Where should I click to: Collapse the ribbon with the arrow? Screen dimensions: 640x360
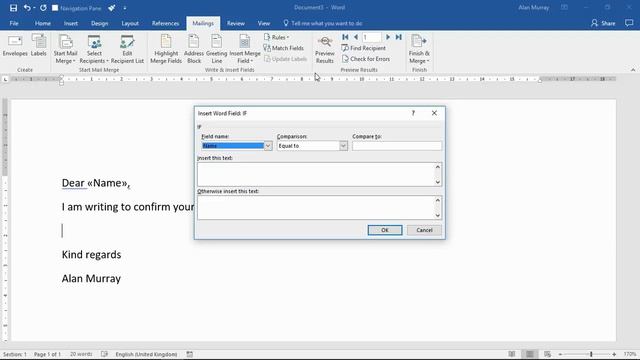click(633, 70)
